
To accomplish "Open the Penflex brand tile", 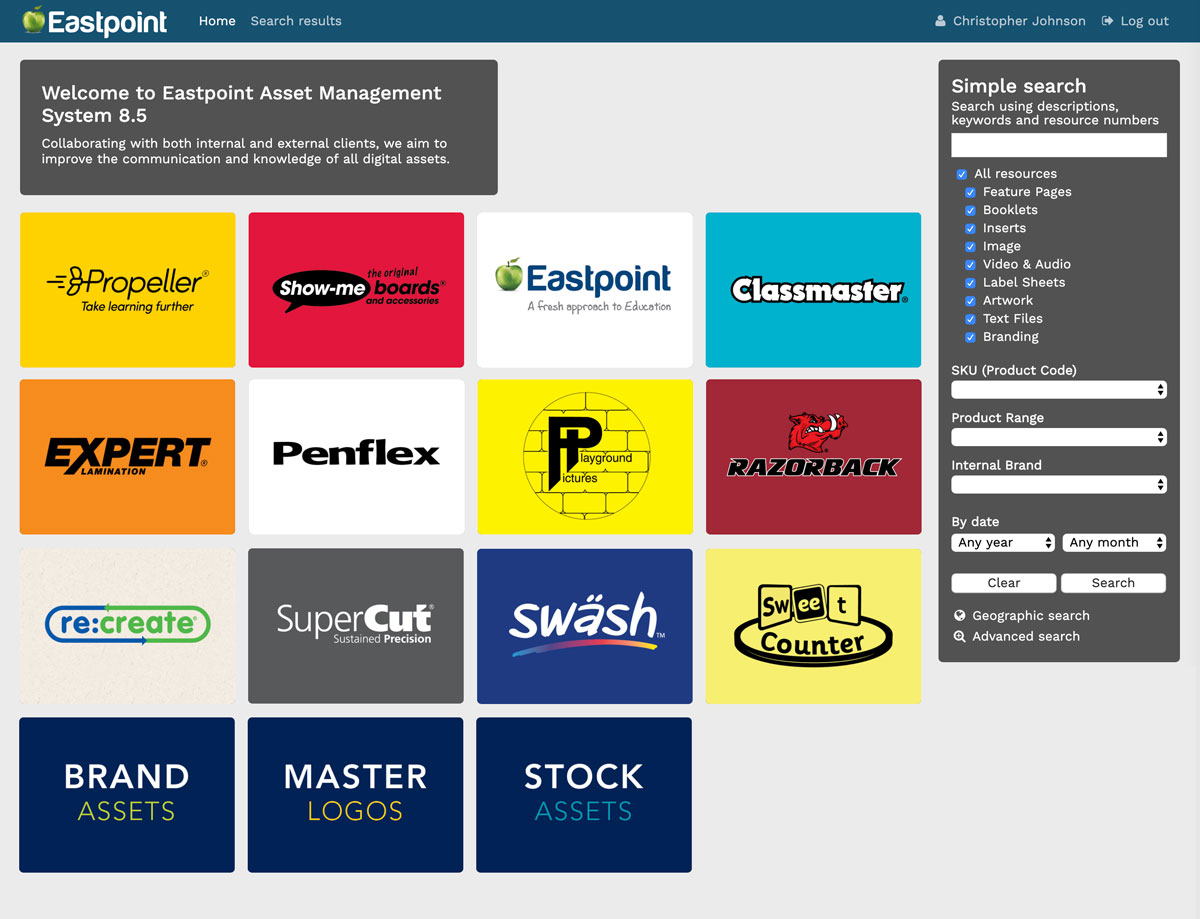I will (x=356, y=457).
